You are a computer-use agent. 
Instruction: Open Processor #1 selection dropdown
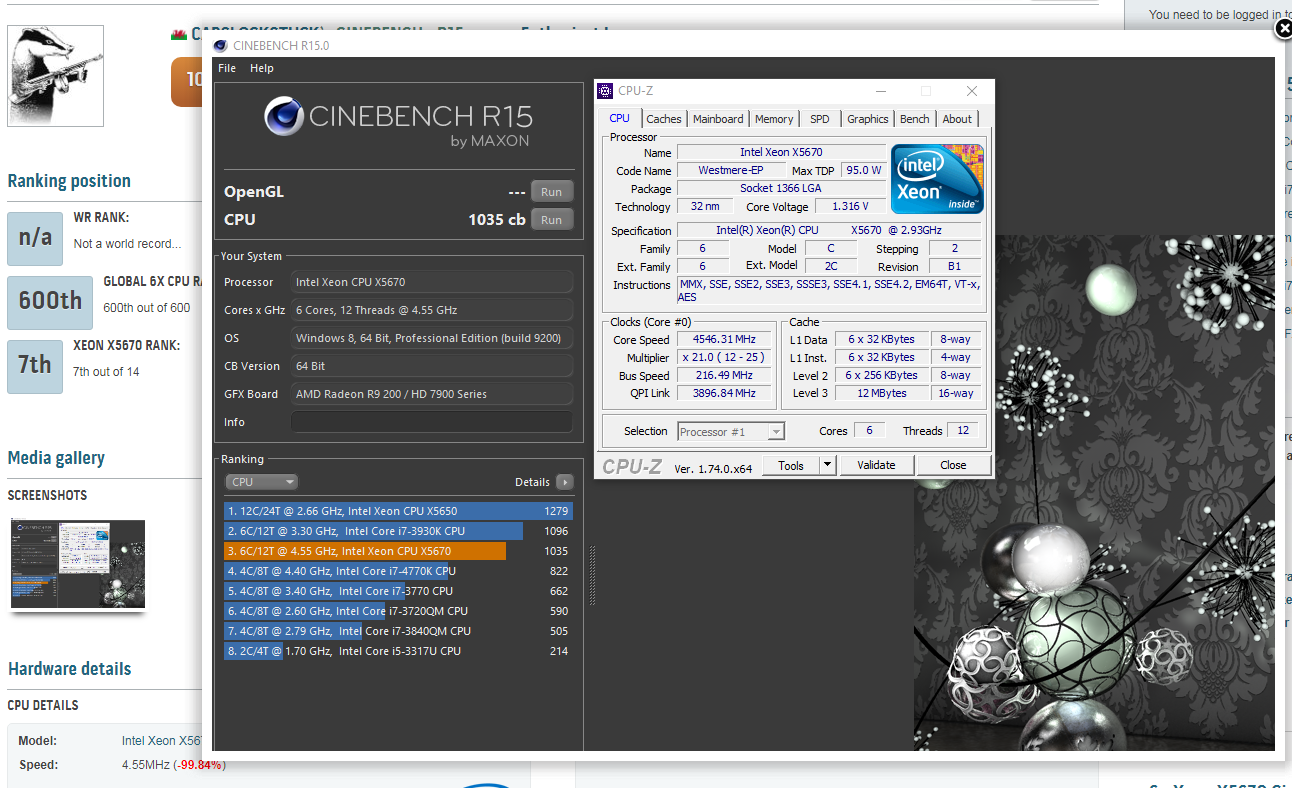coord(731,432)
